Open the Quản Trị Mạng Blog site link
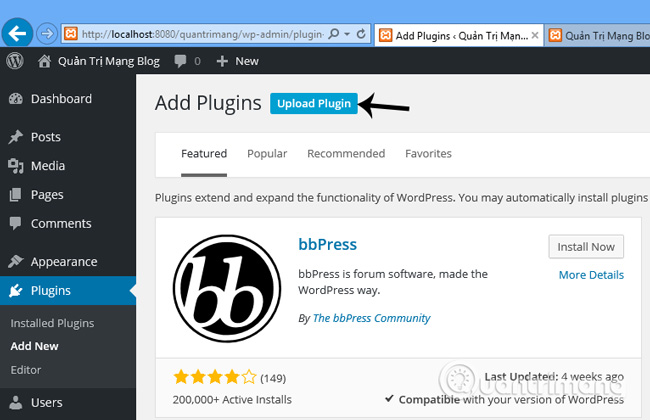The width and height of the screenshot is (650, 420). click(x=109, y=61)
